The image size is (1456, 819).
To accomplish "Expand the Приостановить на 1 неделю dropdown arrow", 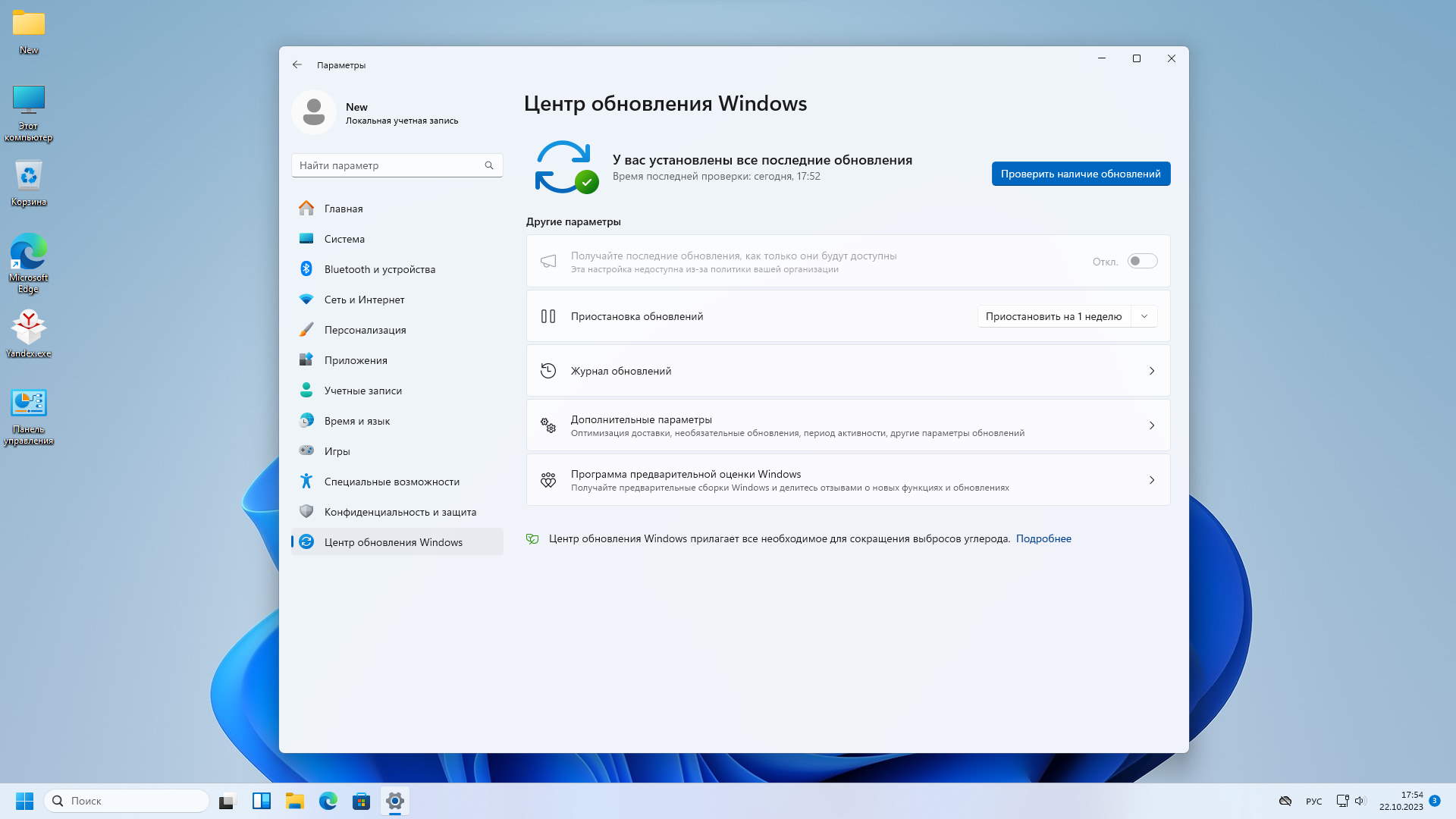I will (1144, 316).
